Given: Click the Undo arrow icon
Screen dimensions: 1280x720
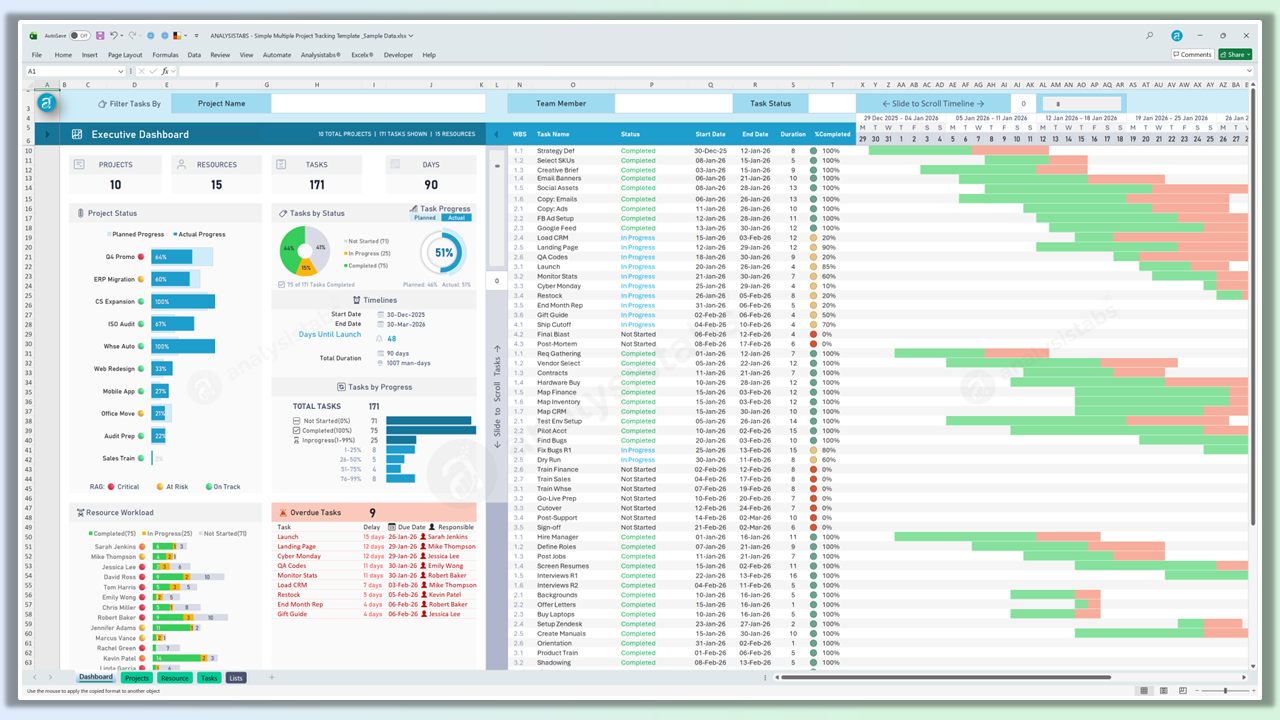Looking at the screenshot, I should coord(116,35).
